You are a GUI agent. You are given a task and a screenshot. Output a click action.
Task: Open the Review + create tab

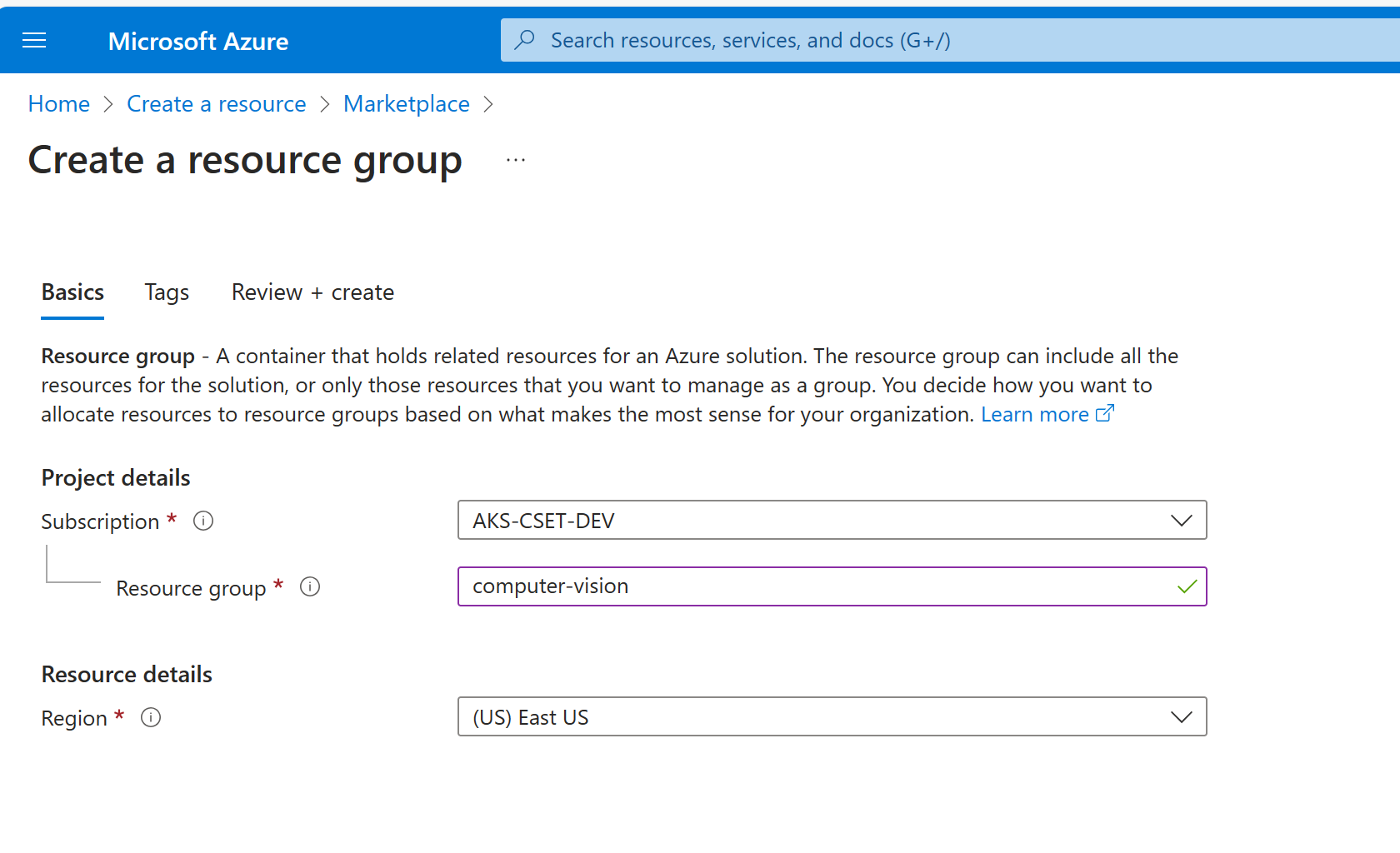coord(312,292)
